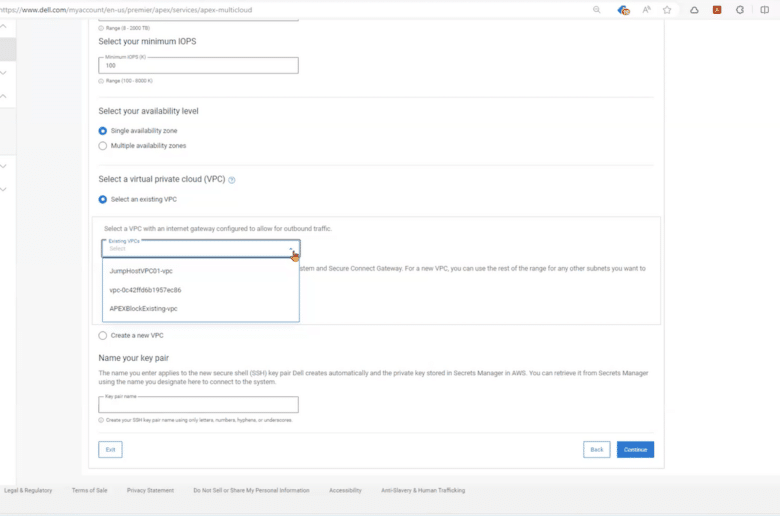Image resolution: width=780 pixels, height=516 pixels.
Task: Click the browser extensions puzzle icon
Action: (x=740, y=9)
